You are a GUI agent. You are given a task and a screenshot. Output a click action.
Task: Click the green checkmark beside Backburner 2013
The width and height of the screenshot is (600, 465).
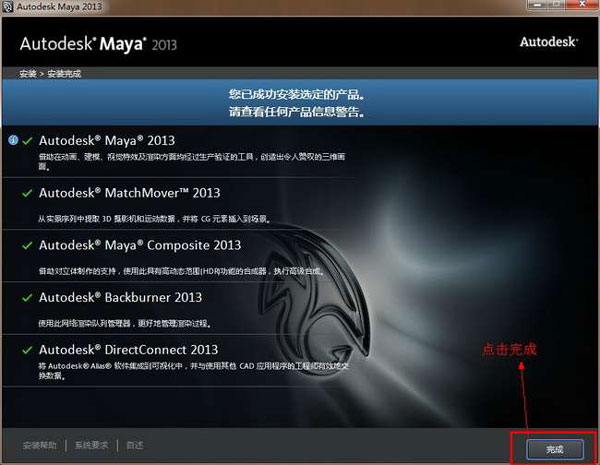point(27,297)
